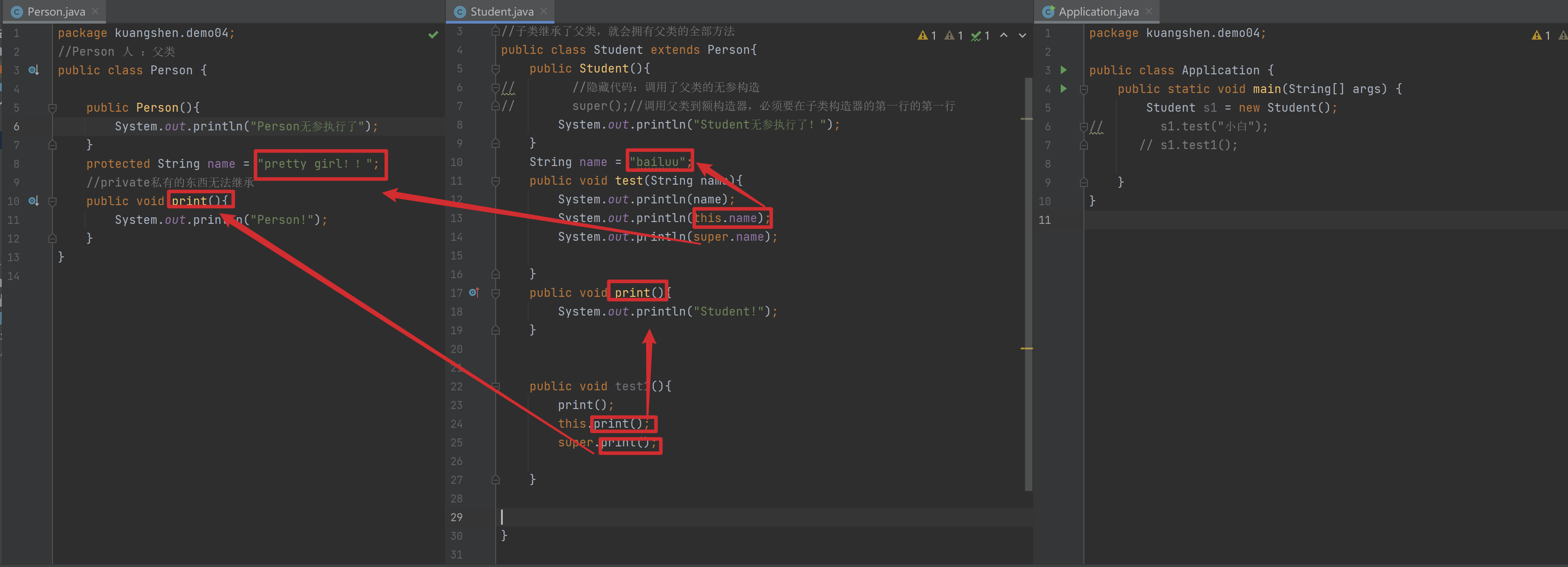This screenshot has width=1568, height=567.
Task: Go to previous highlighted error in Student.java
Action: (x=1004, y=35)
